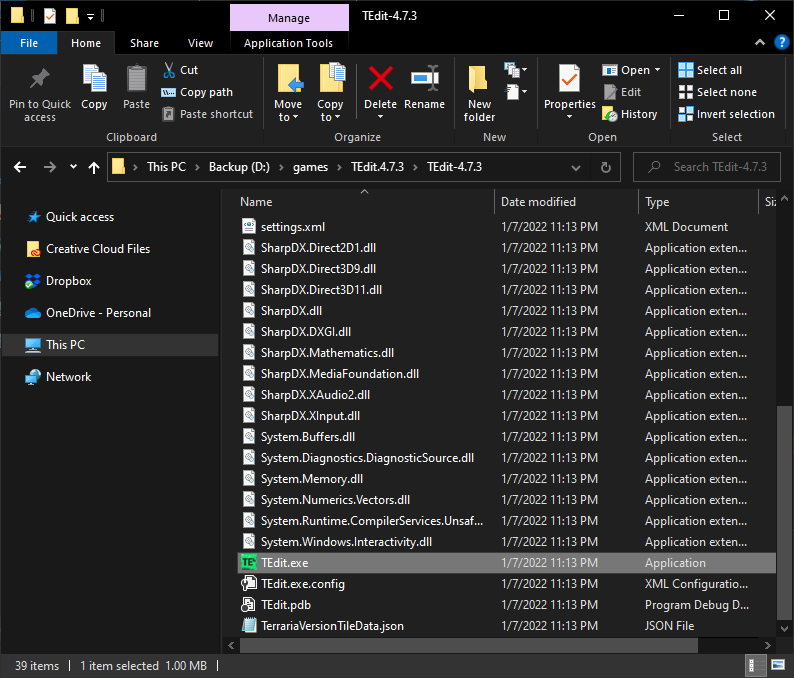Click Select all in the ribbon

click(x=710, y=70)
